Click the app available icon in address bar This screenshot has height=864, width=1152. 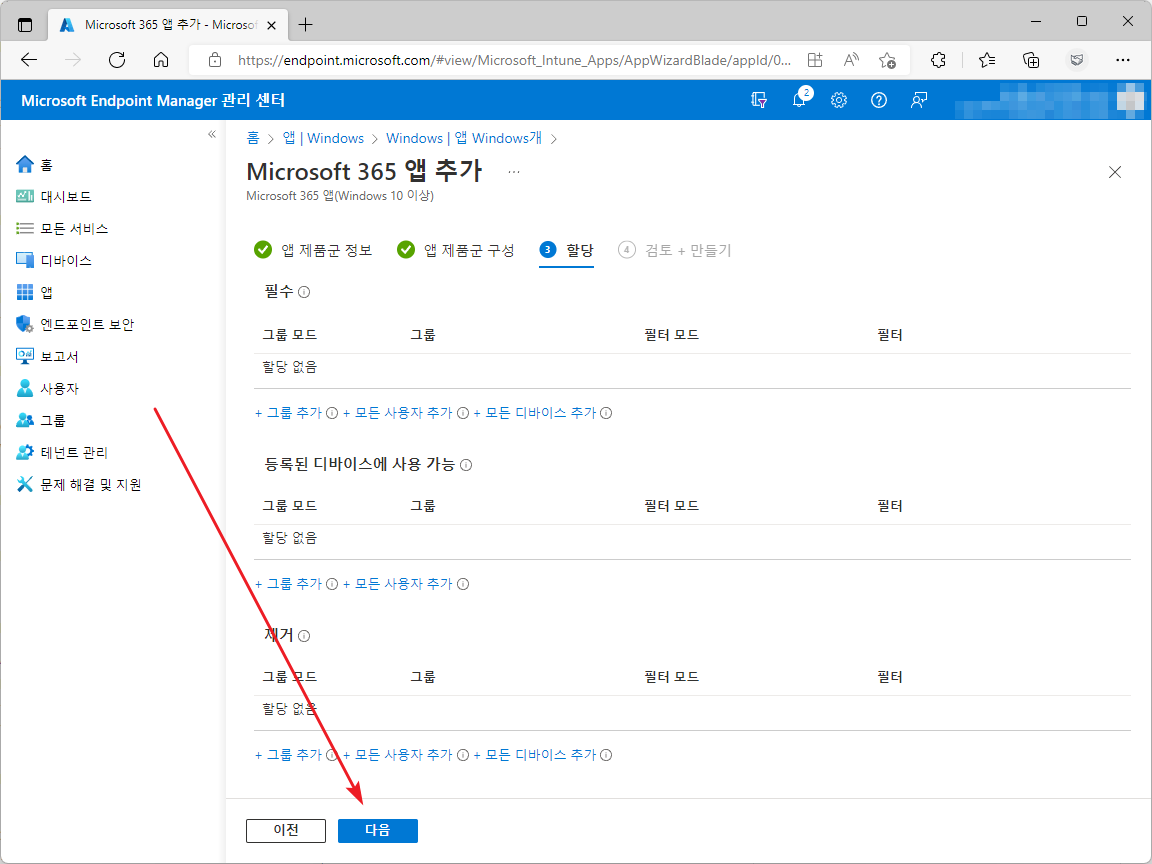tap(815, 60)
